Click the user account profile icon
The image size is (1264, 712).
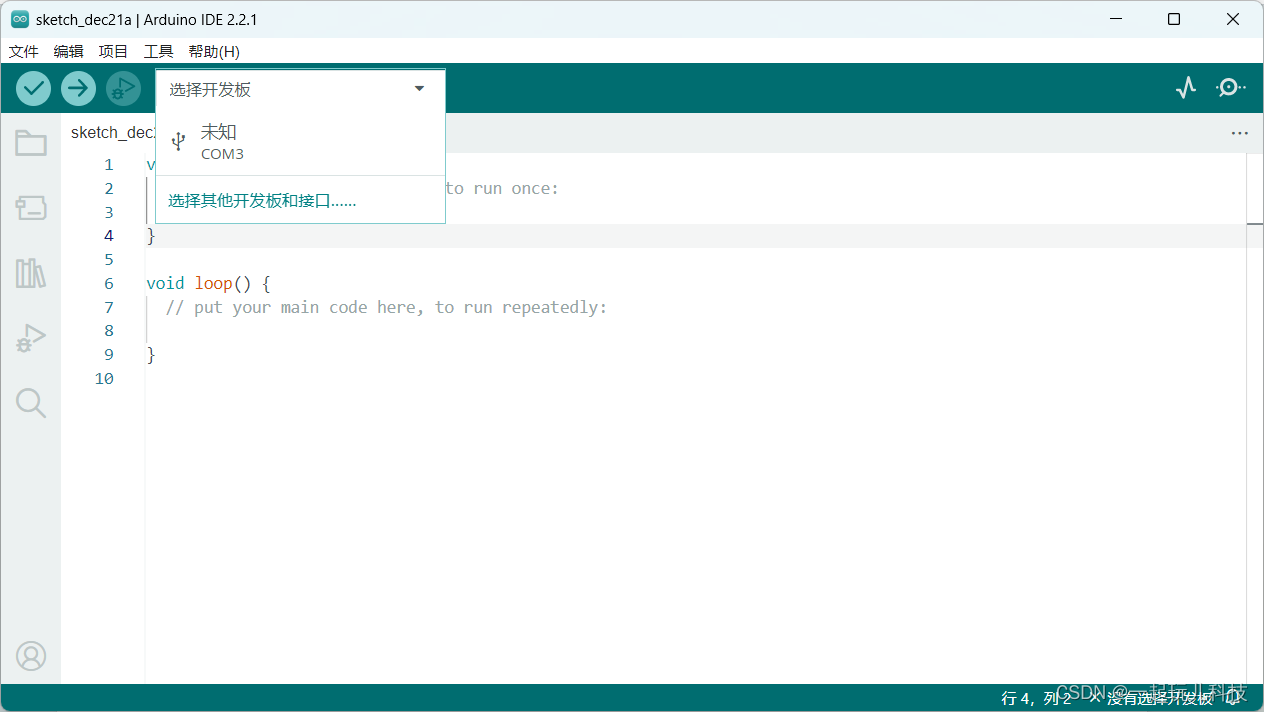[x=31, y=656]
